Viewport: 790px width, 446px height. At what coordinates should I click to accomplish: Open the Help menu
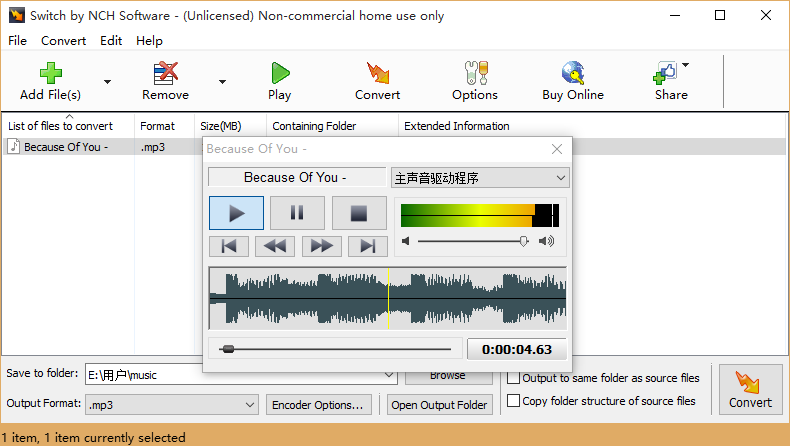(x=149, y=41)
